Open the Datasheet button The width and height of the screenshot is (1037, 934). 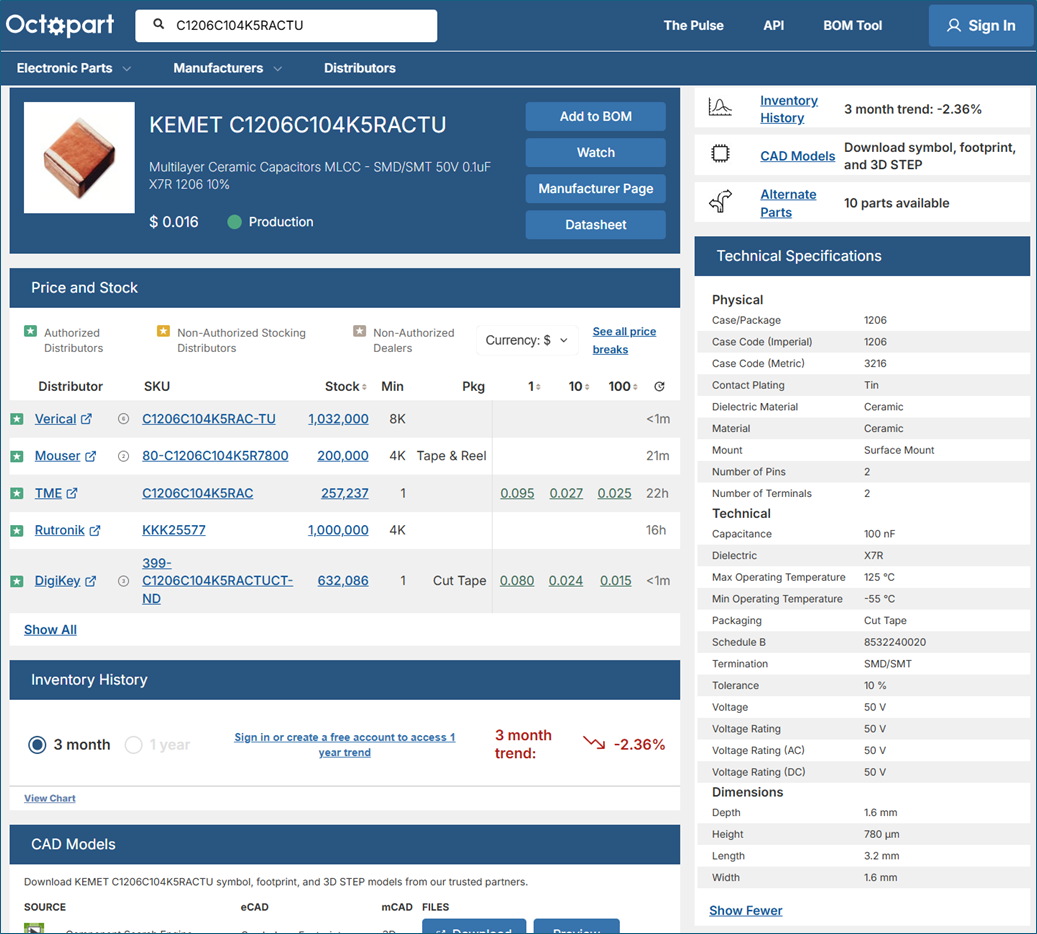tap(595, 225)
